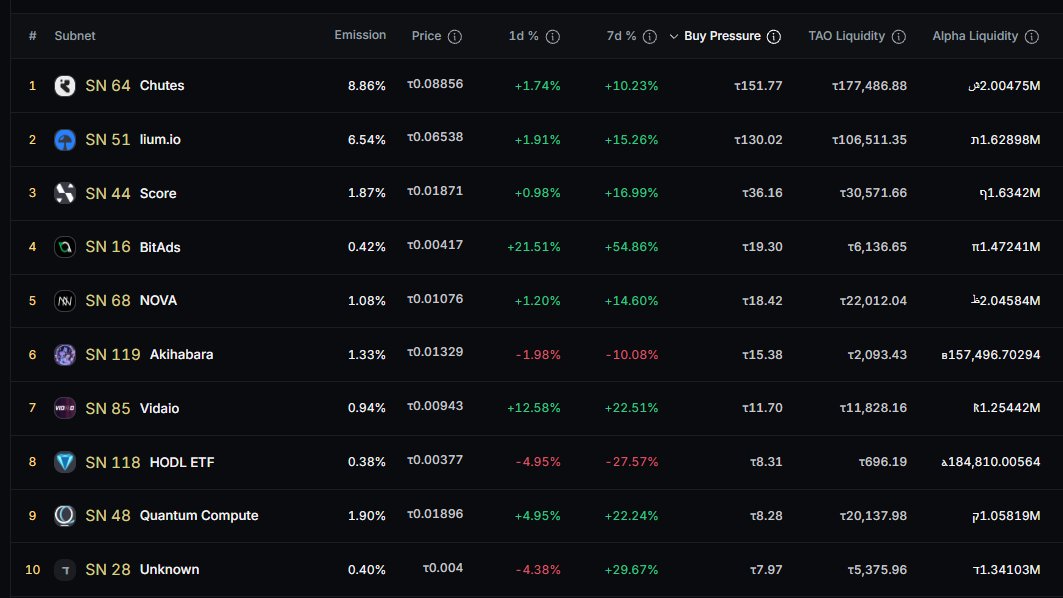The width and height of the screenshot is (1063, 598).
Task: Click the Chutes subnet logo icon
Action: [x=64, y=86]
